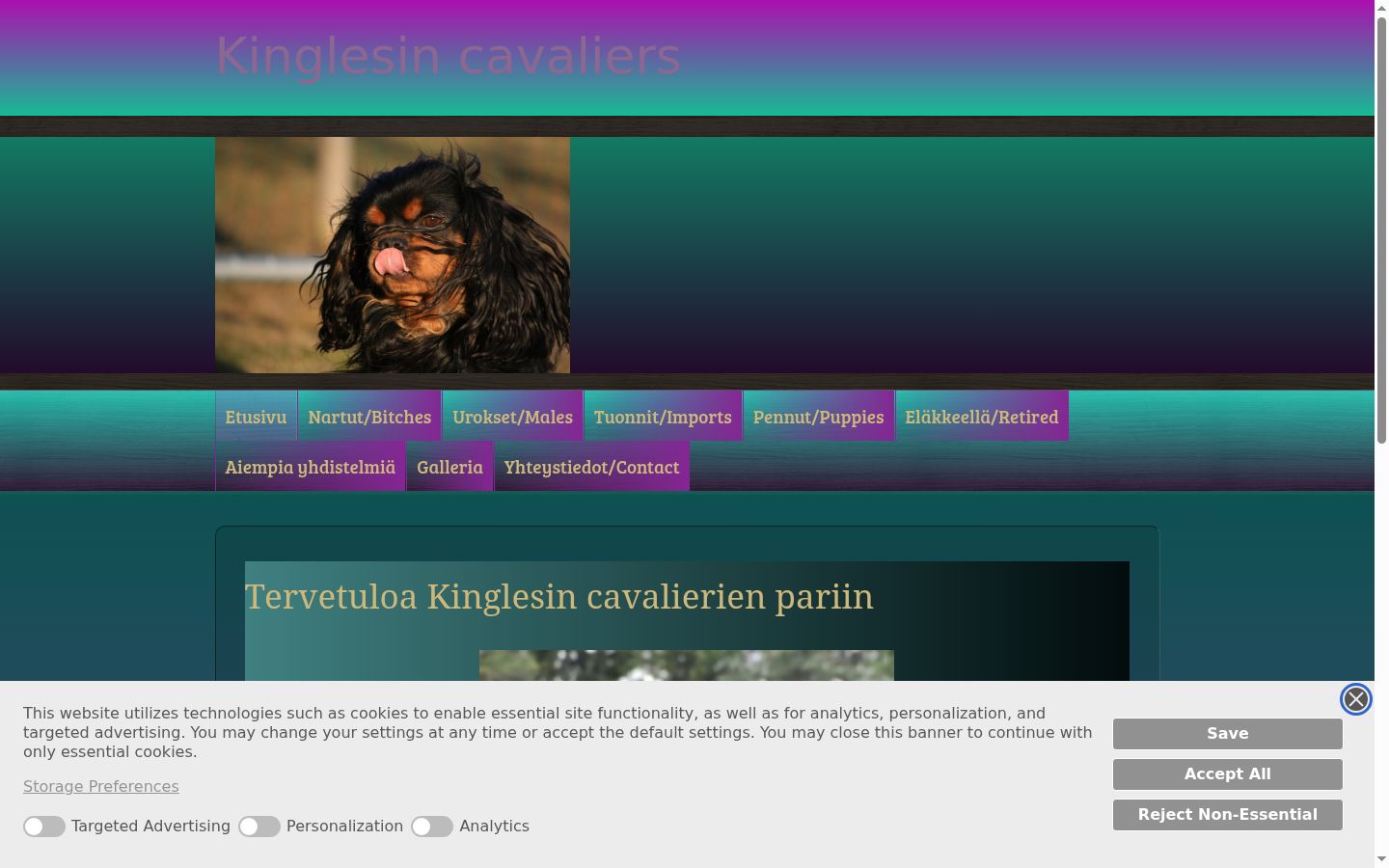Close the cookie banner with X icon
This screenshot has width=1389, height=868.
pos(1355,699)
